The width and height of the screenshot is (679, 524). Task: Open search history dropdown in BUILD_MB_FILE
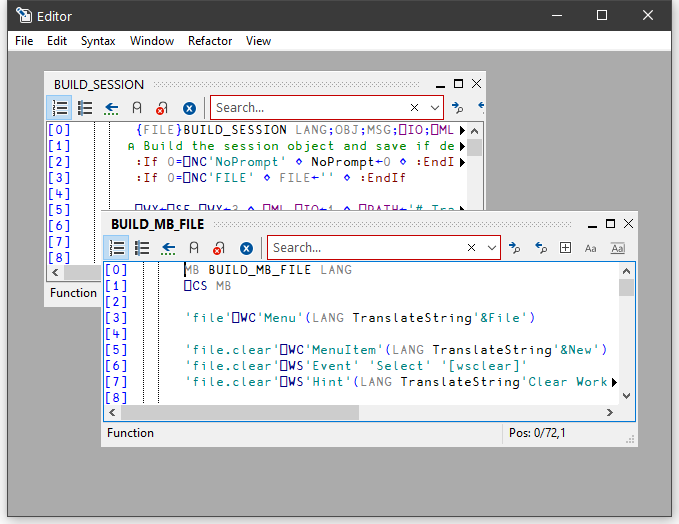(491, 248)
